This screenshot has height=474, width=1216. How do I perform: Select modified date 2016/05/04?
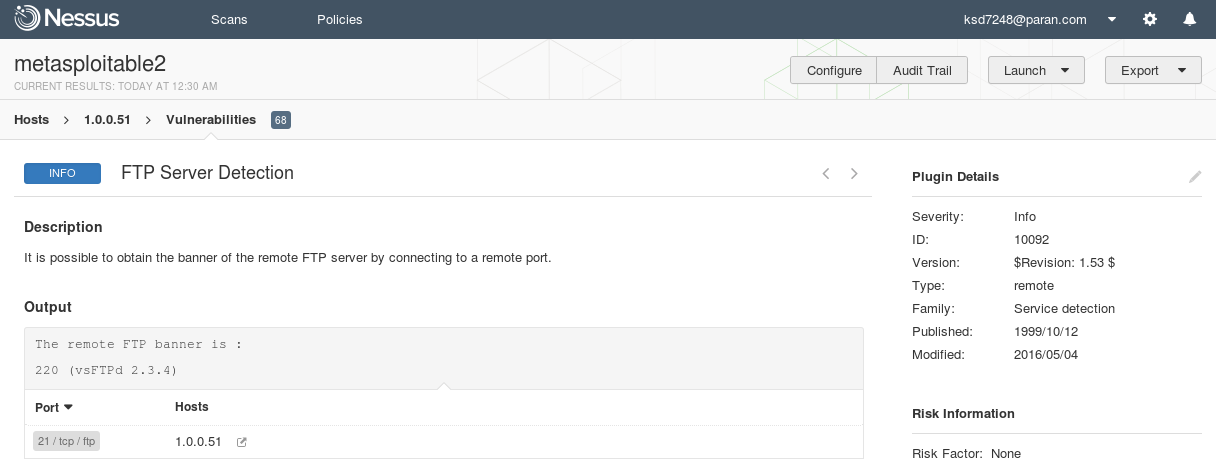[x=1046, y=354]
